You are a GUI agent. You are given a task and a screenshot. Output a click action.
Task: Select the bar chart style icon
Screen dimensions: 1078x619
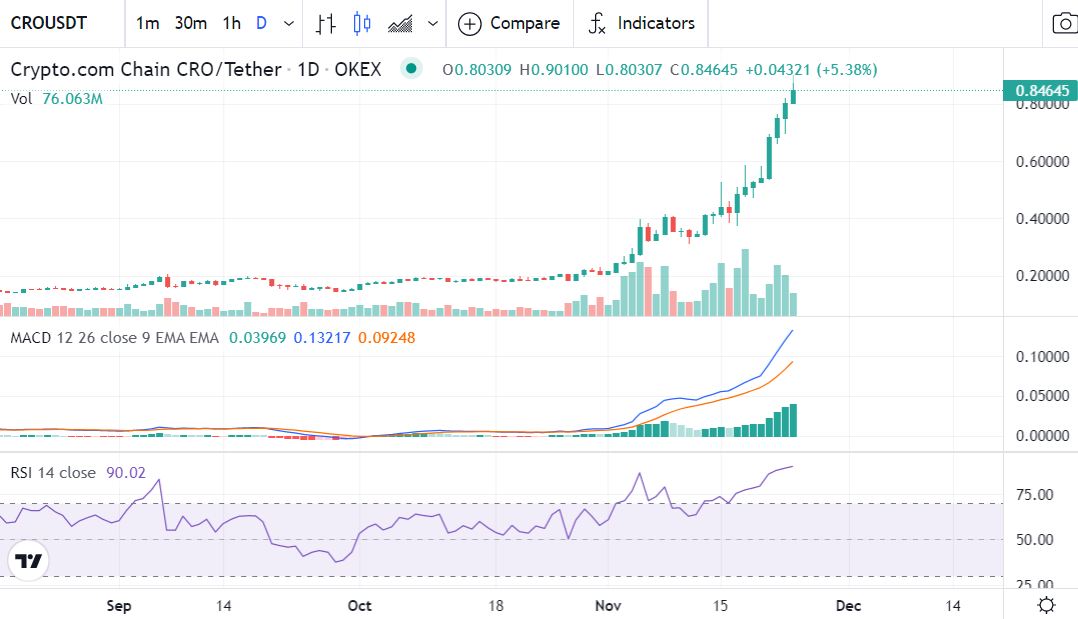[325, 23]
